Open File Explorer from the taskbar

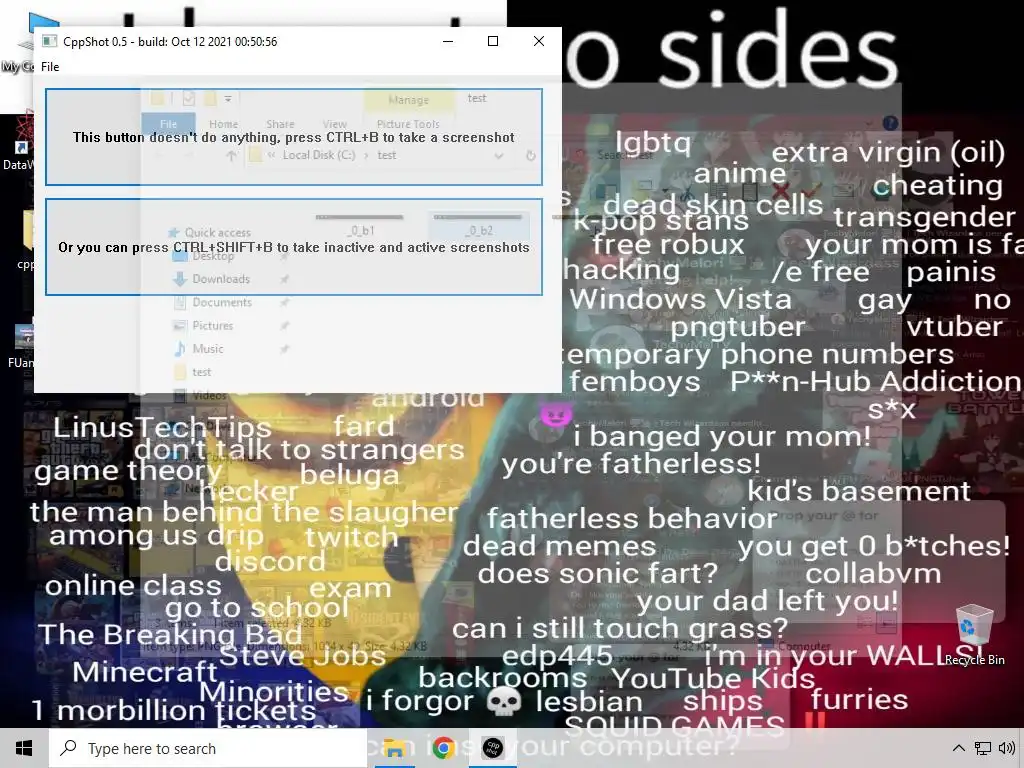tap(394, 748)
